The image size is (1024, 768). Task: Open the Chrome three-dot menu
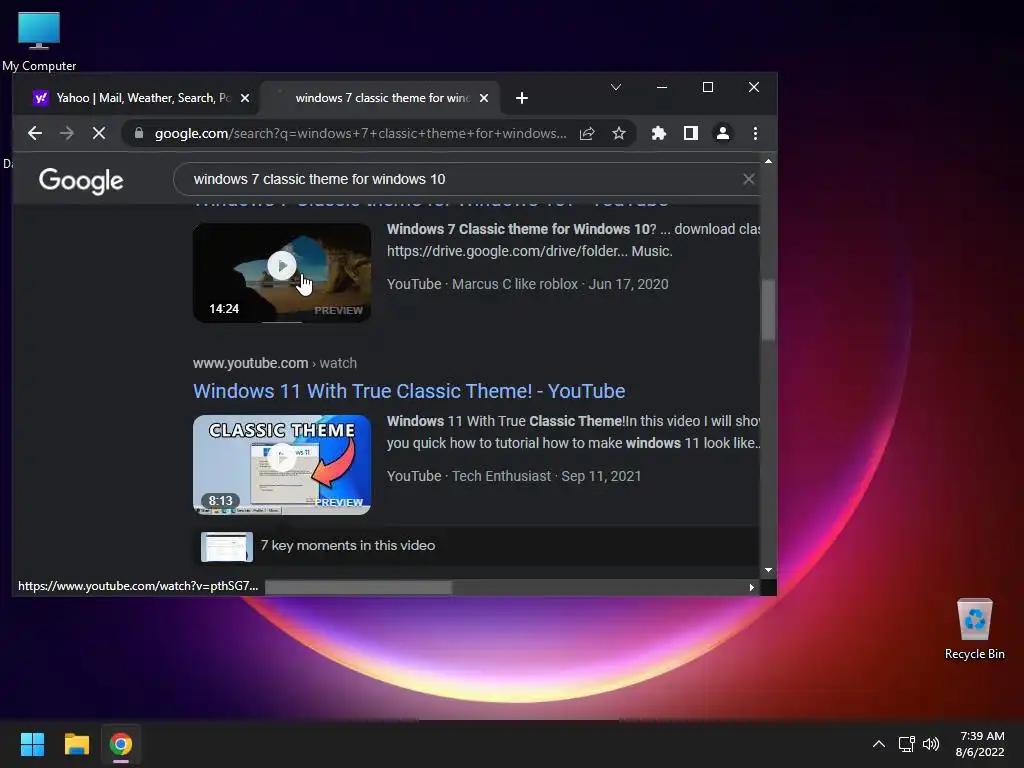[755, 133]
